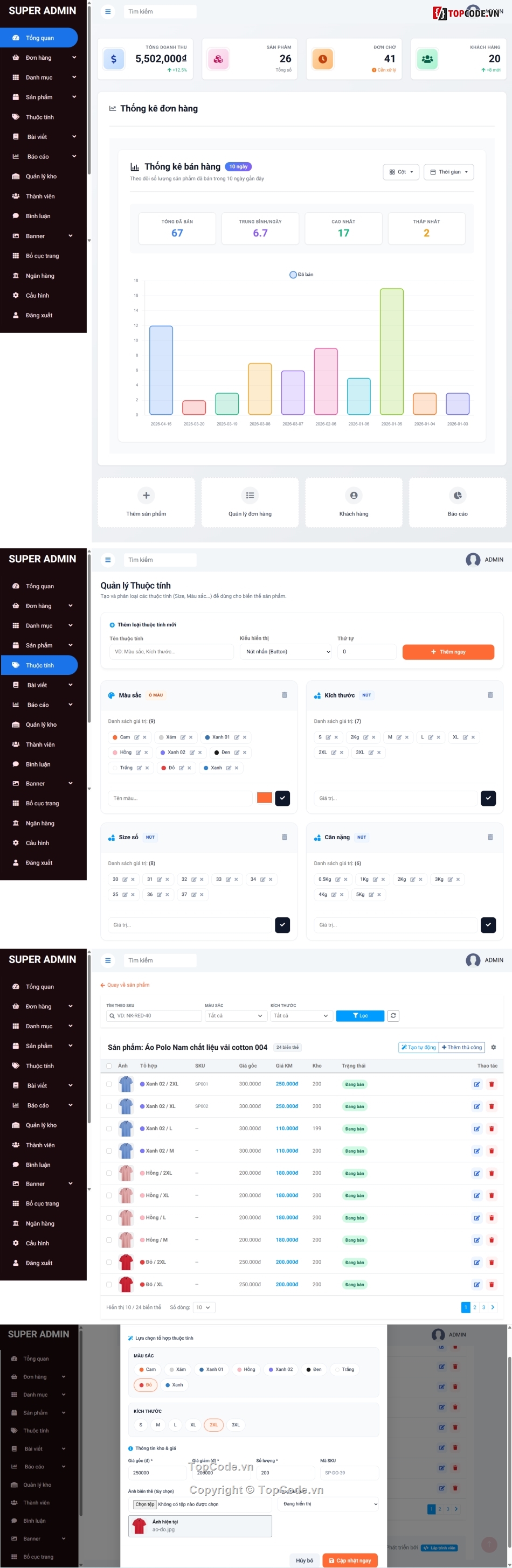Screen dimensions: 512x1568
Task: Toggle Đã bán legend in sales chart
Action: pos(301,275)
